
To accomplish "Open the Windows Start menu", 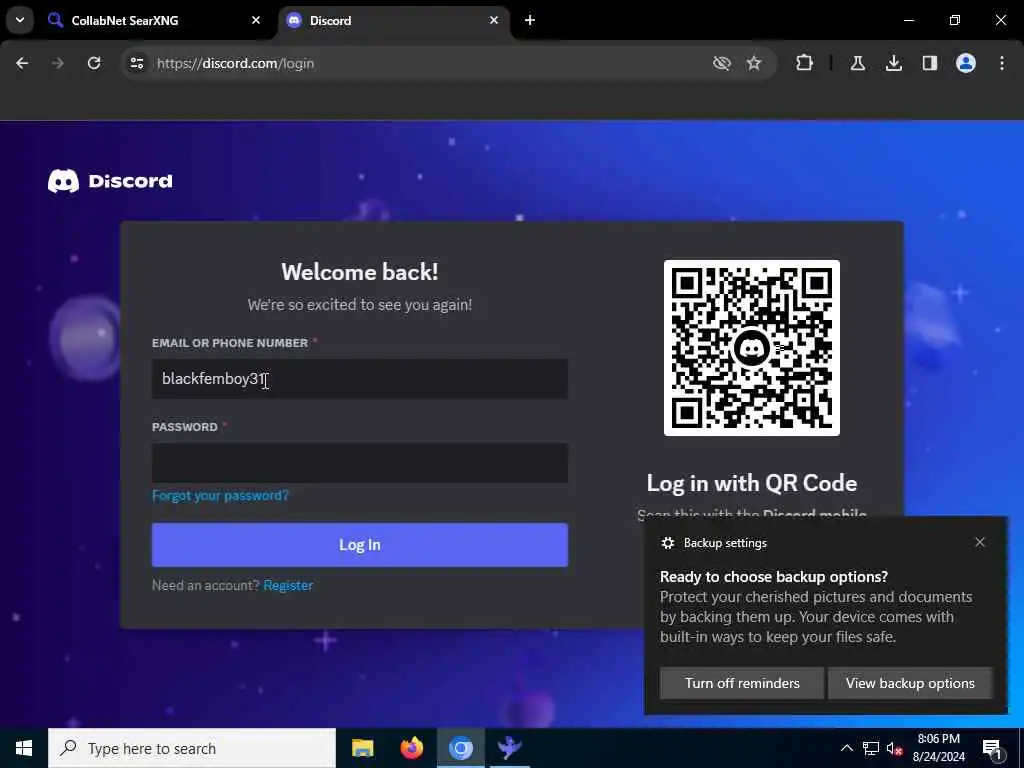I will pyautogui.click(x=24, y=748).
